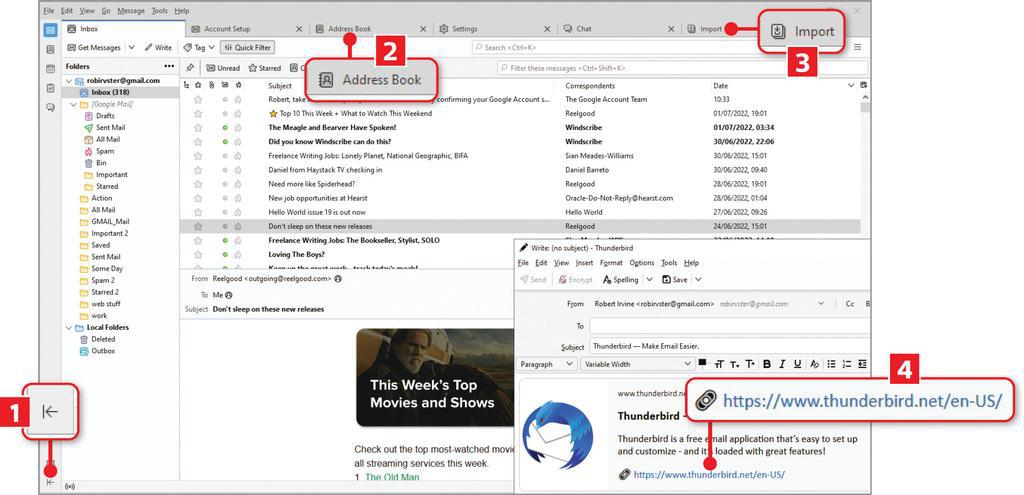Insert a numbered list in compose
The height and width of the screenshot is (495, 1024).
[847, 364]
